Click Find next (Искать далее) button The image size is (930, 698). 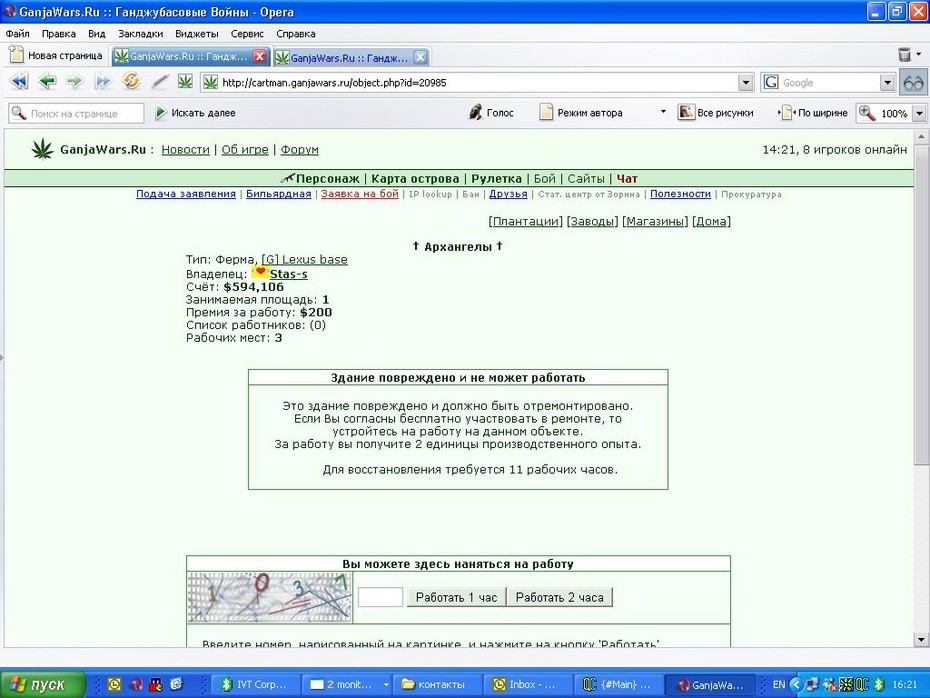coord(195,113)
